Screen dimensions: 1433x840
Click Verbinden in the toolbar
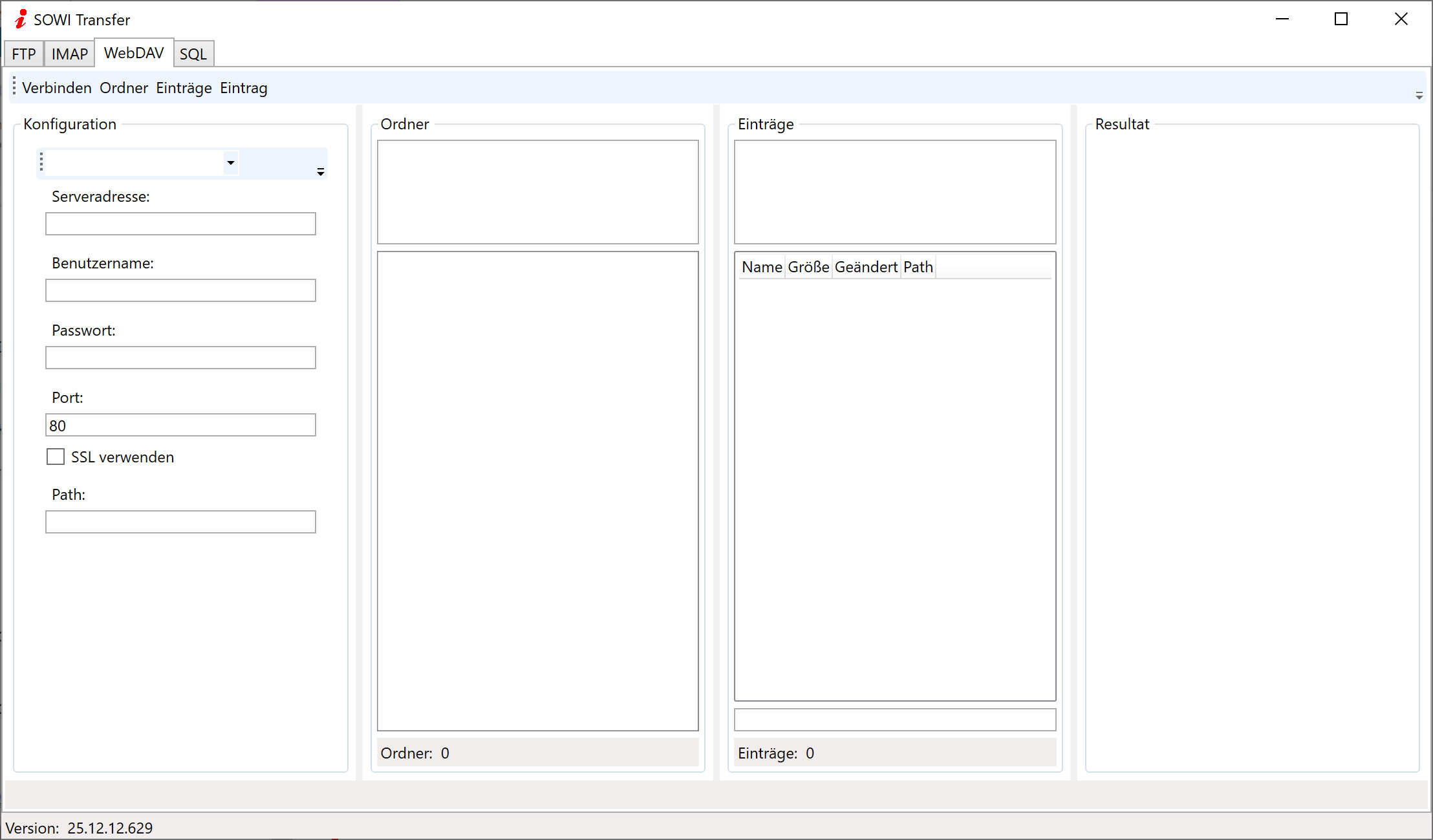(x=57, y=88)
